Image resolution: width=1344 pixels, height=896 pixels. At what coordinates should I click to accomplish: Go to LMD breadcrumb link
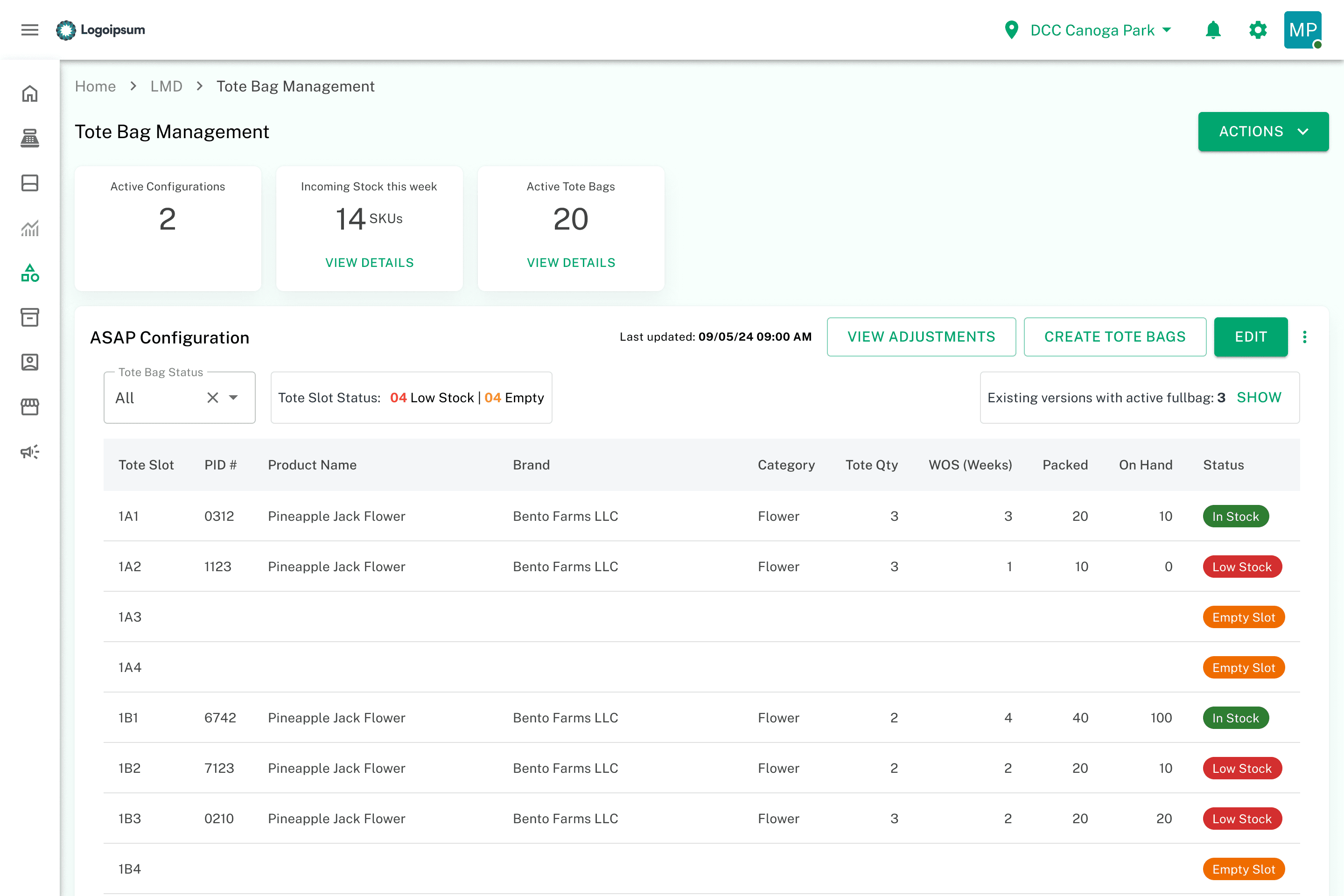click(166, 86)
